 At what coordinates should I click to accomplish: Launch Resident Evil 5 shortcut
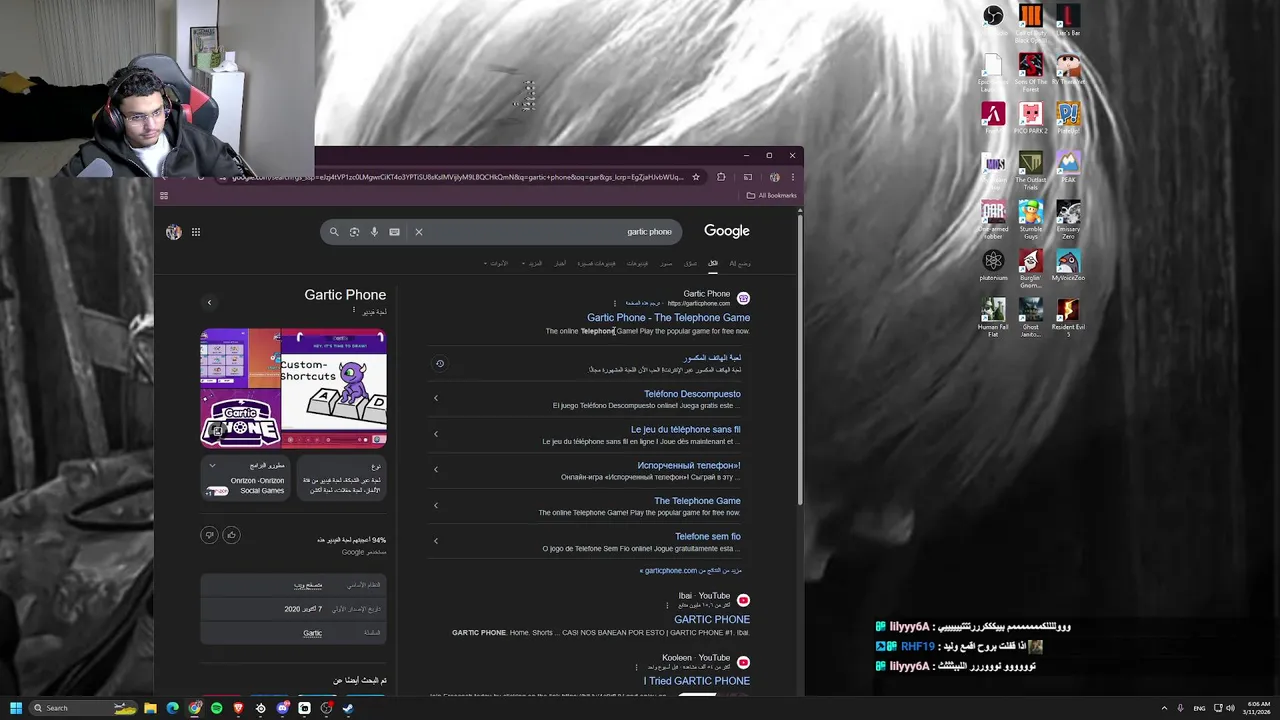tap(1069, 318)
